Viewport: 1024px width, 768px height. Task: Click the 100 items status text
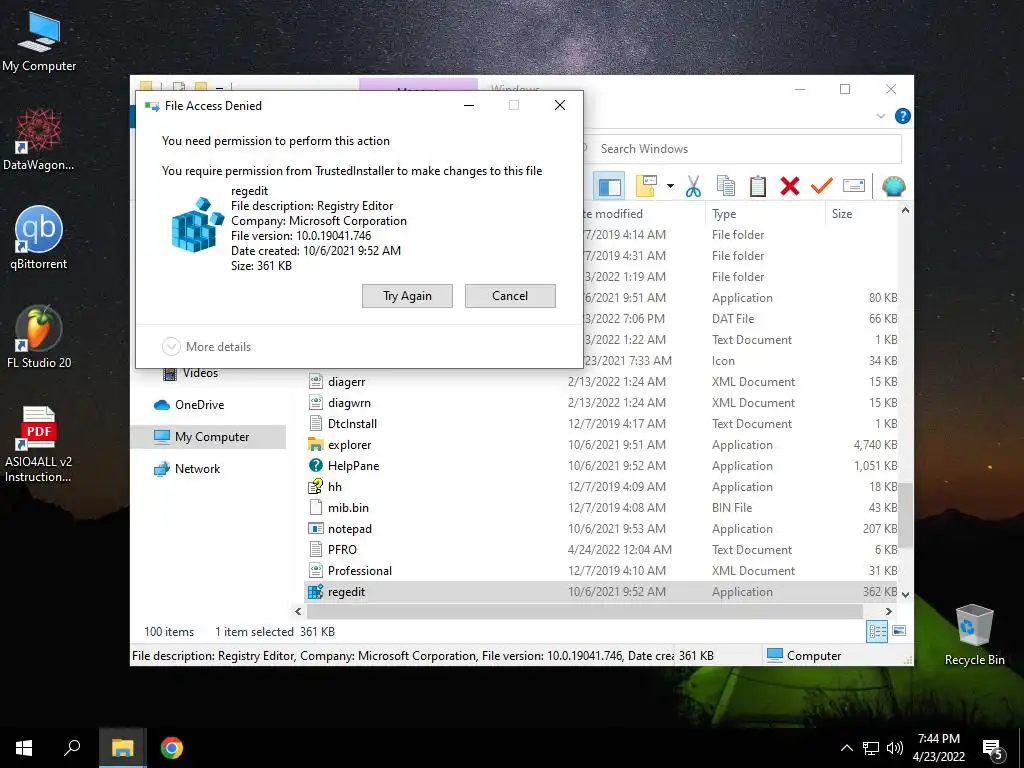[x=169, y=632]
